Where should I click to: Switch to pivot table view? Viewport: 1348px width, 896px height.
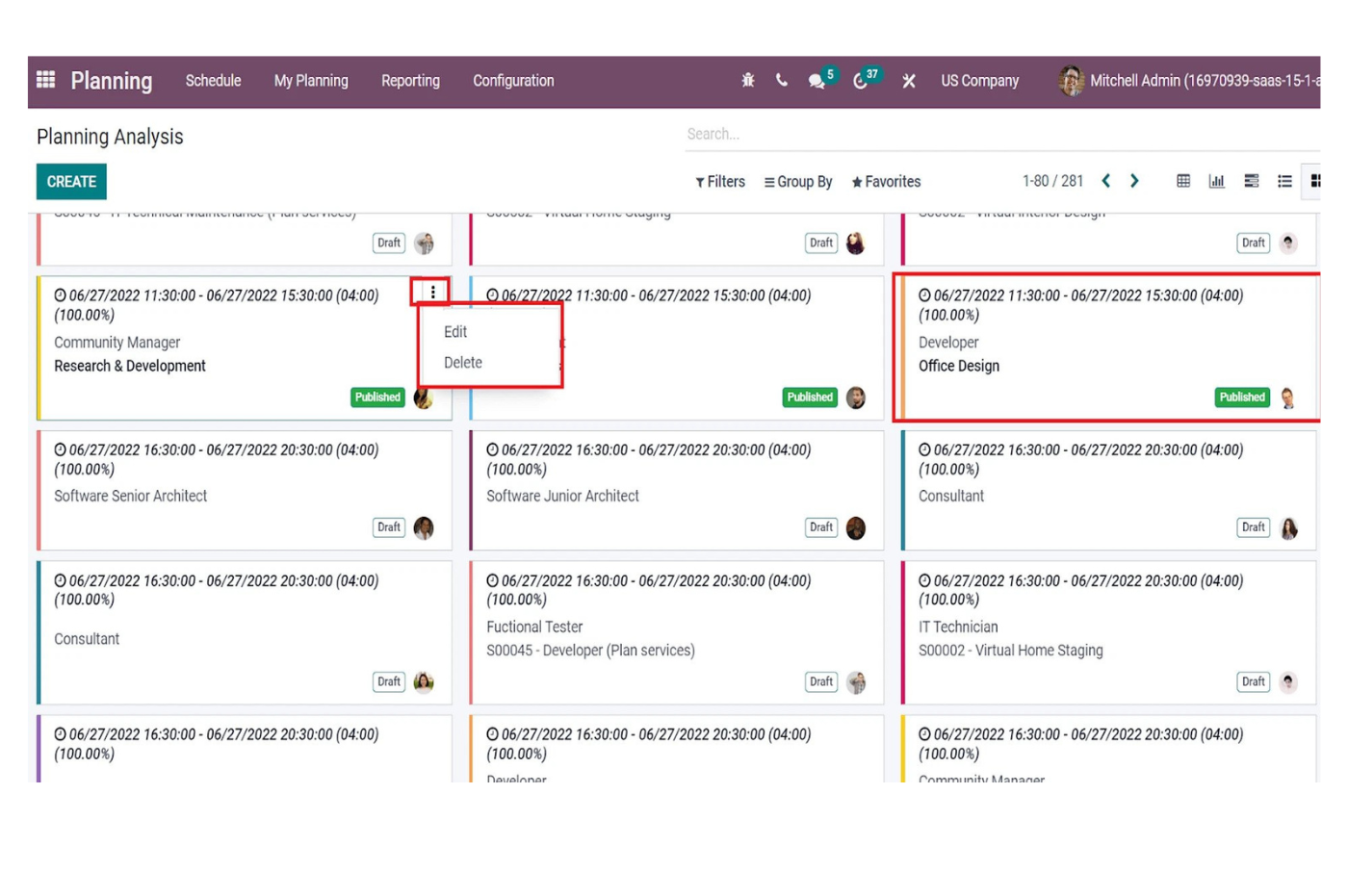(1183, 181)
